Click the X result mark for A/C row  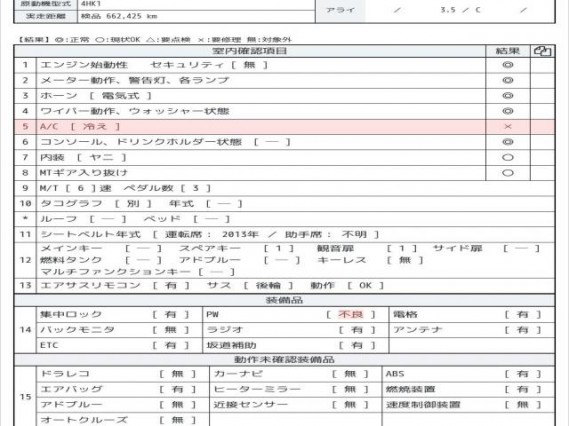coord(508,127)
